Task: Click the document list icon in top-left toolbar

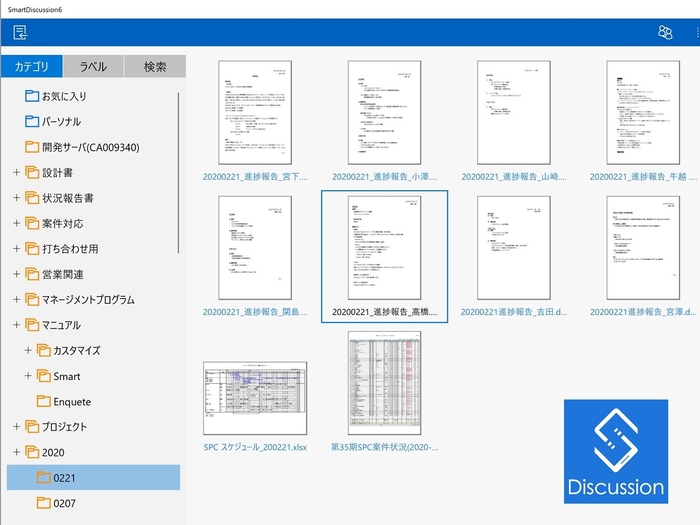Action: pos(20,33)
